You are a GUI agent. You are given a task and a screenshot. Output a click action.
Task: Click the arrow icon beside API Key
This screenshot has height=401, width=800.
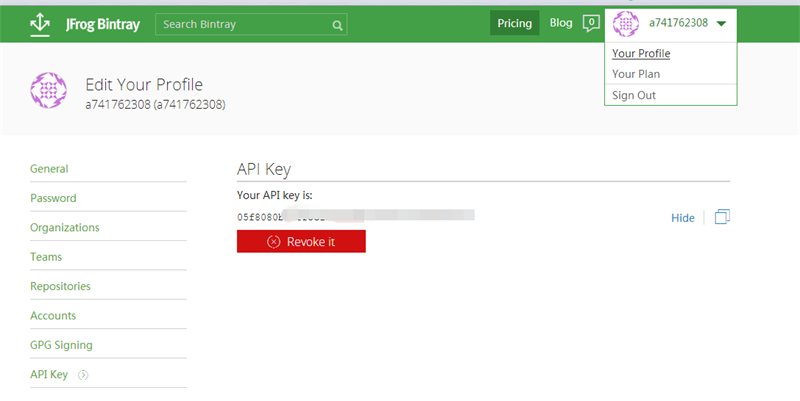83,375
